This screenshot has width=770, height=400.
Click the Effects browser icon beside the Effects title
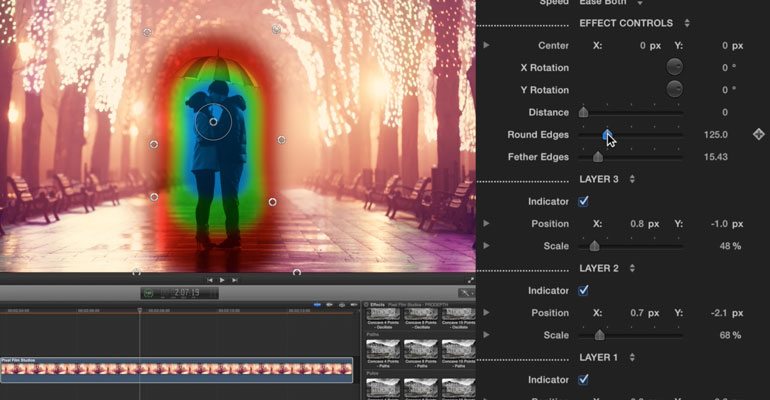(x=366, y=305)
